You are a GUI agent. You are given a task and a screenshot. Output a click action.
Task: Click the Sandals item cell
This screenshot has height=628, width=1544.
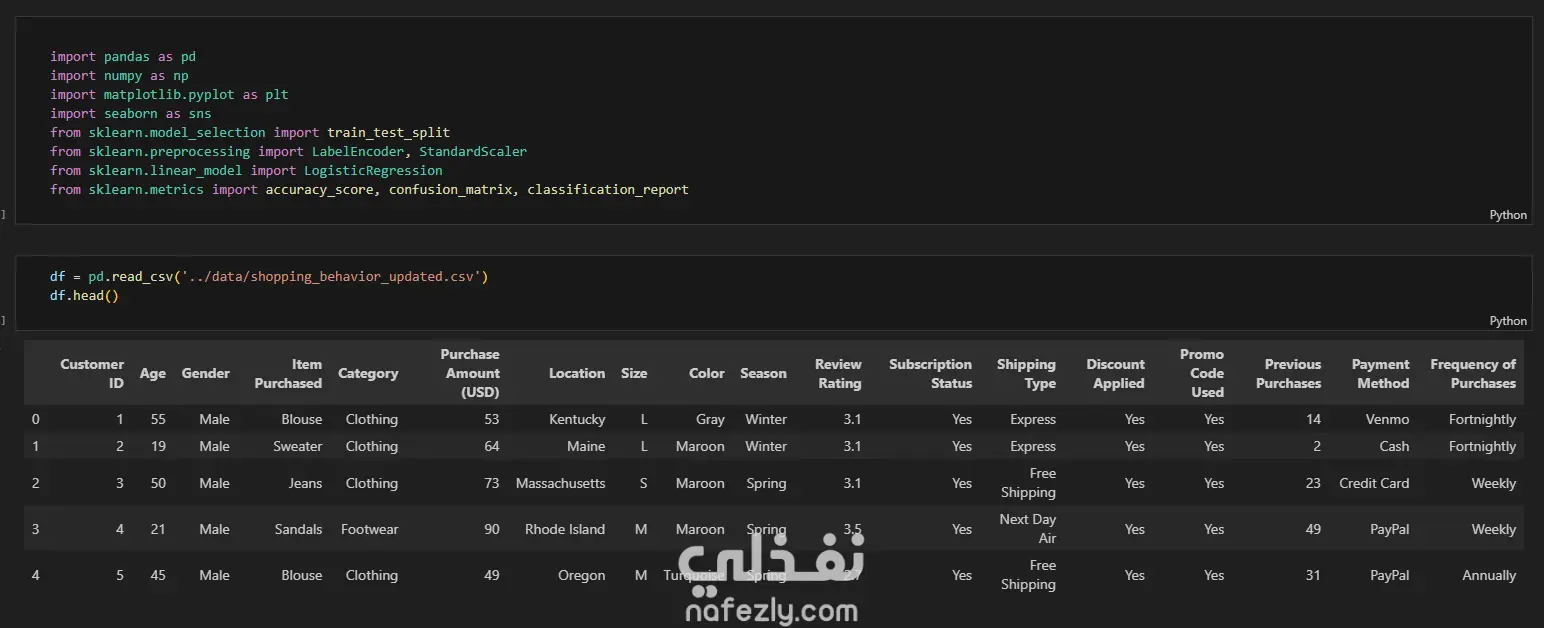coord(299,529)
